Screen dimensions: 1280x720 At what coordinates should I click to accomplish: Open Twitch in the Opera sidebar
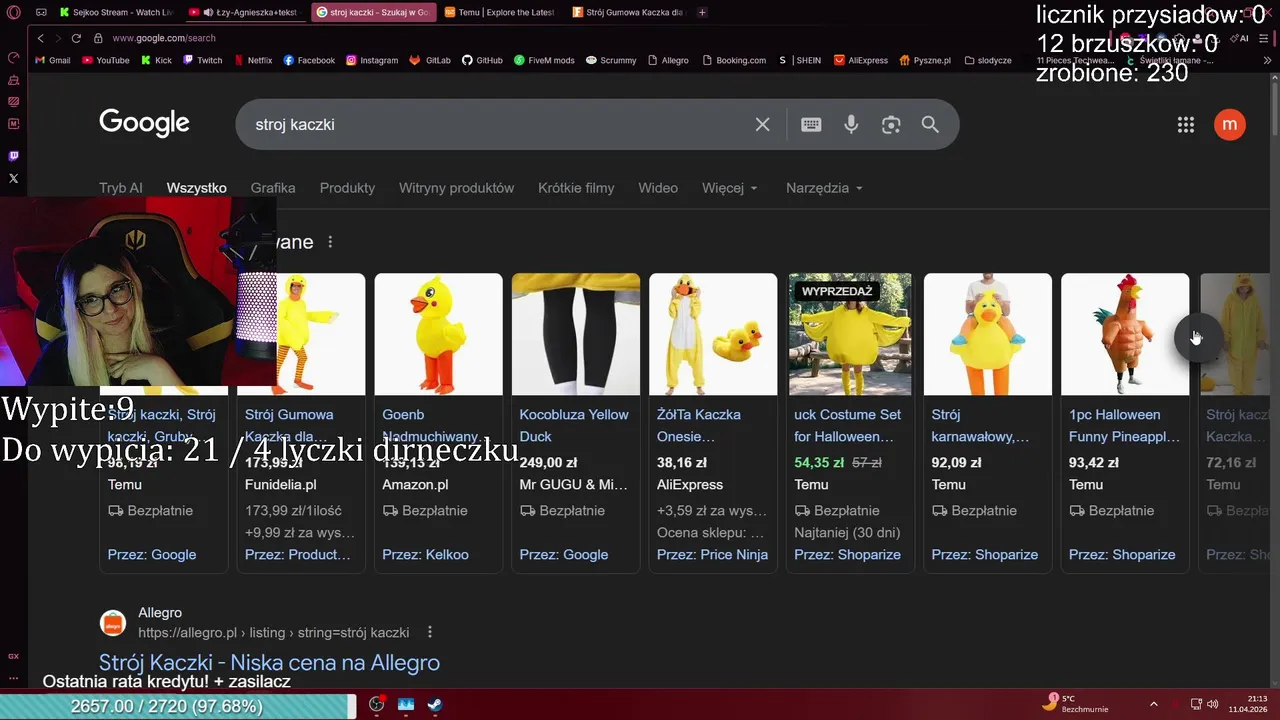click(x=13, y=156)
